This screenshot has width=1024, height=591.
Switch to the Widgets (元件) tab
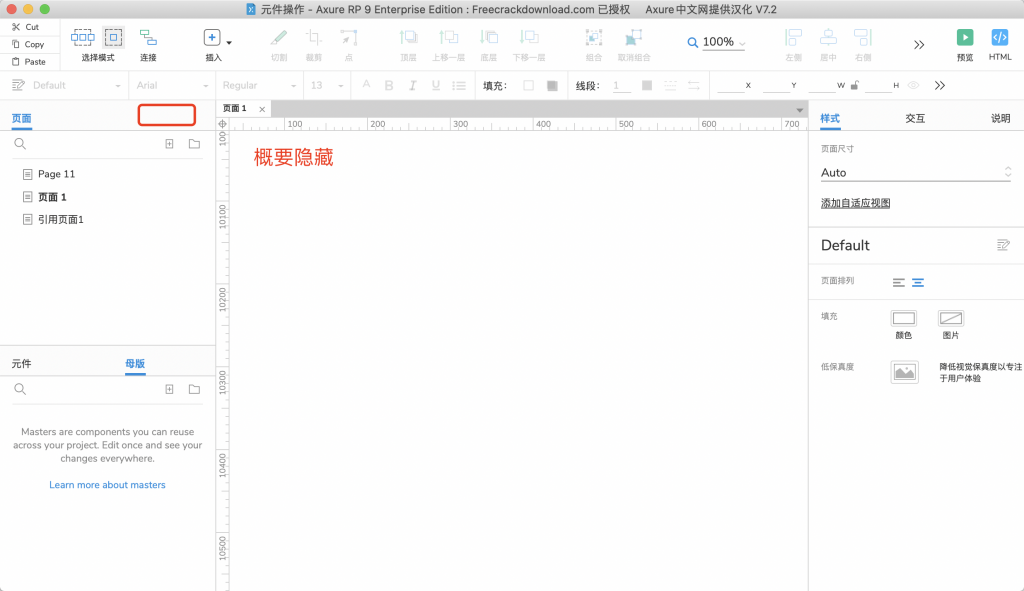(22, 363)
